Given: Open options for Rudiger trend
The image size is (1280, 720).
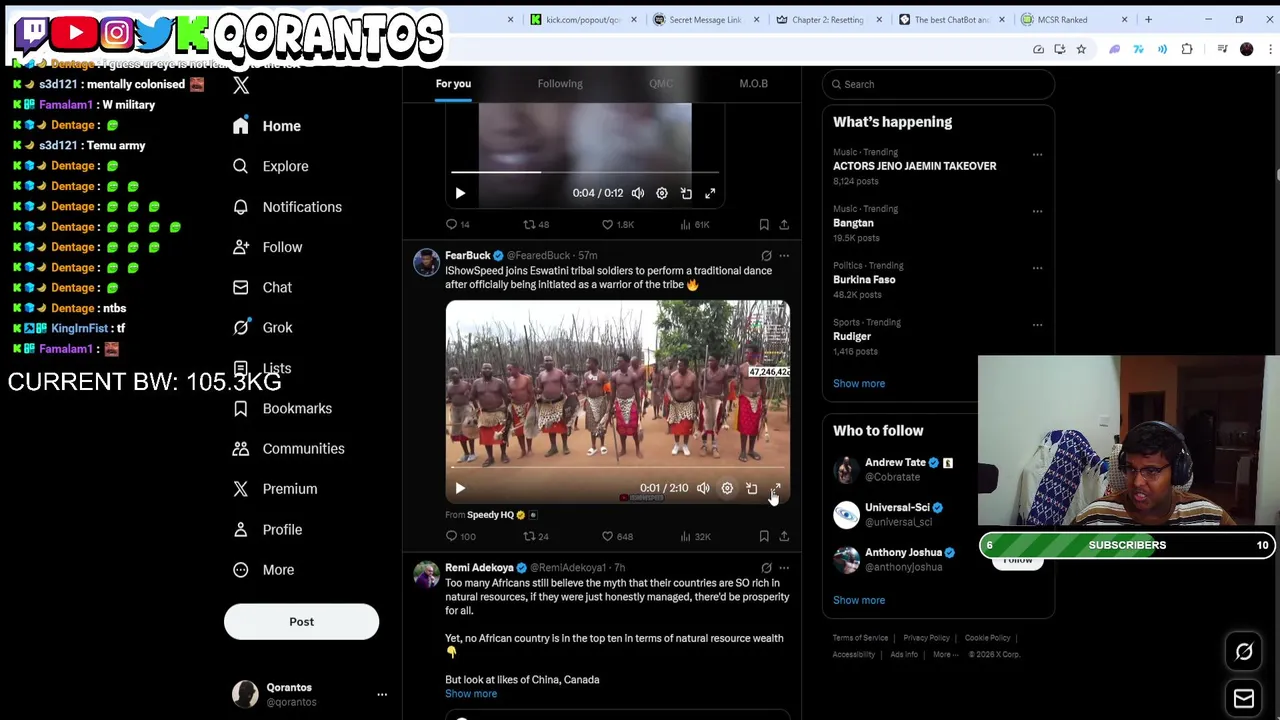Looking at the screenshot, I should coord(1037,324).
